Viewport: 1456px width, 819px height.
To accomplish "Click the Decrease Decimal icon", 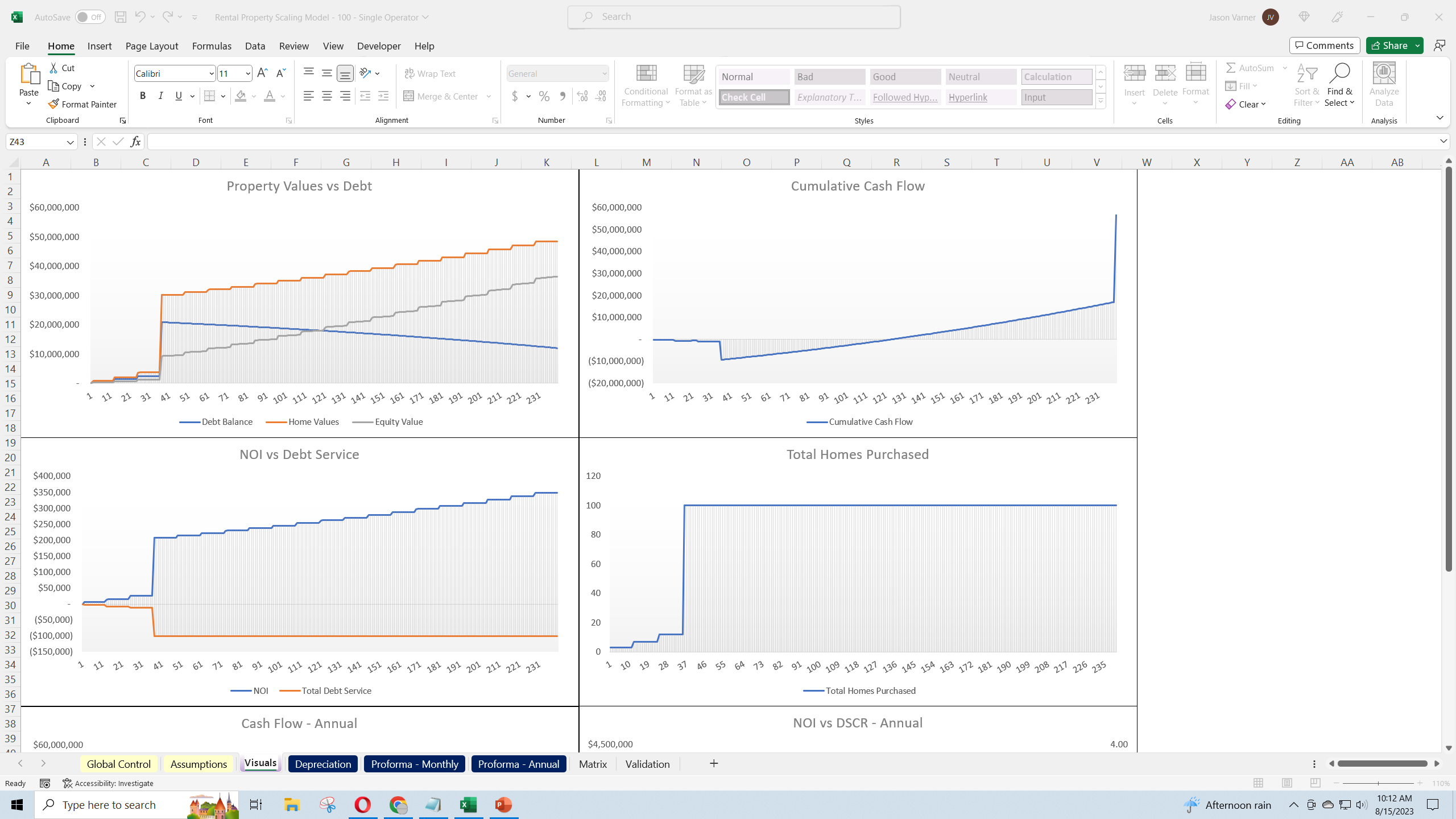I will coord(601,96).
